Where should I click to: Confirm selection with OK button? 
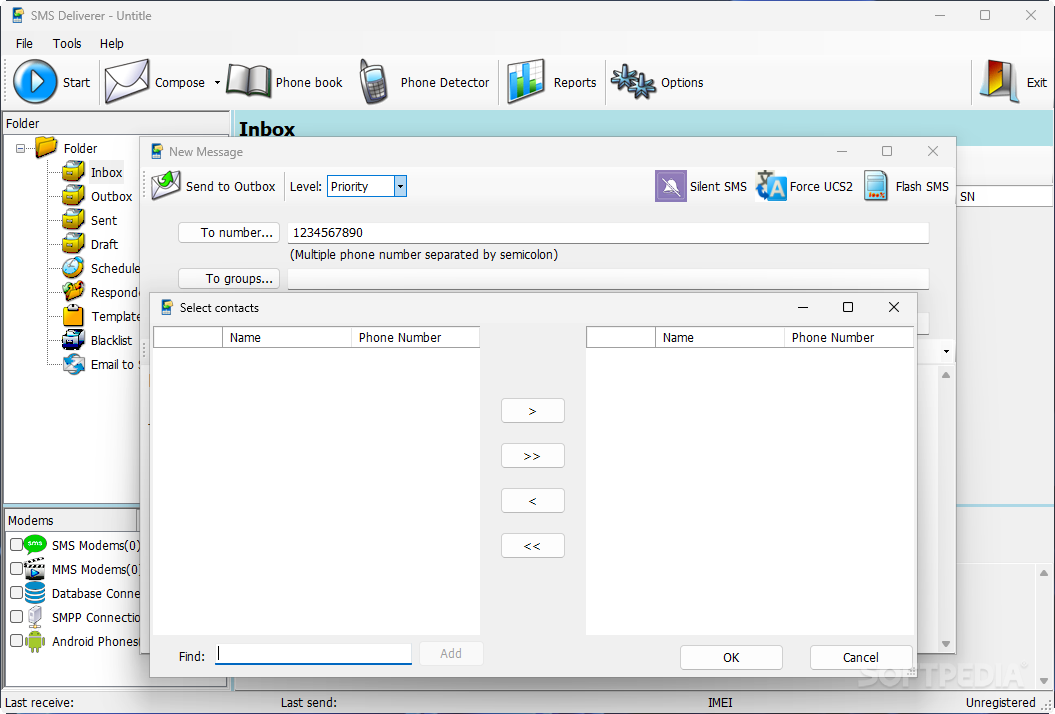[x=731, y=657]
